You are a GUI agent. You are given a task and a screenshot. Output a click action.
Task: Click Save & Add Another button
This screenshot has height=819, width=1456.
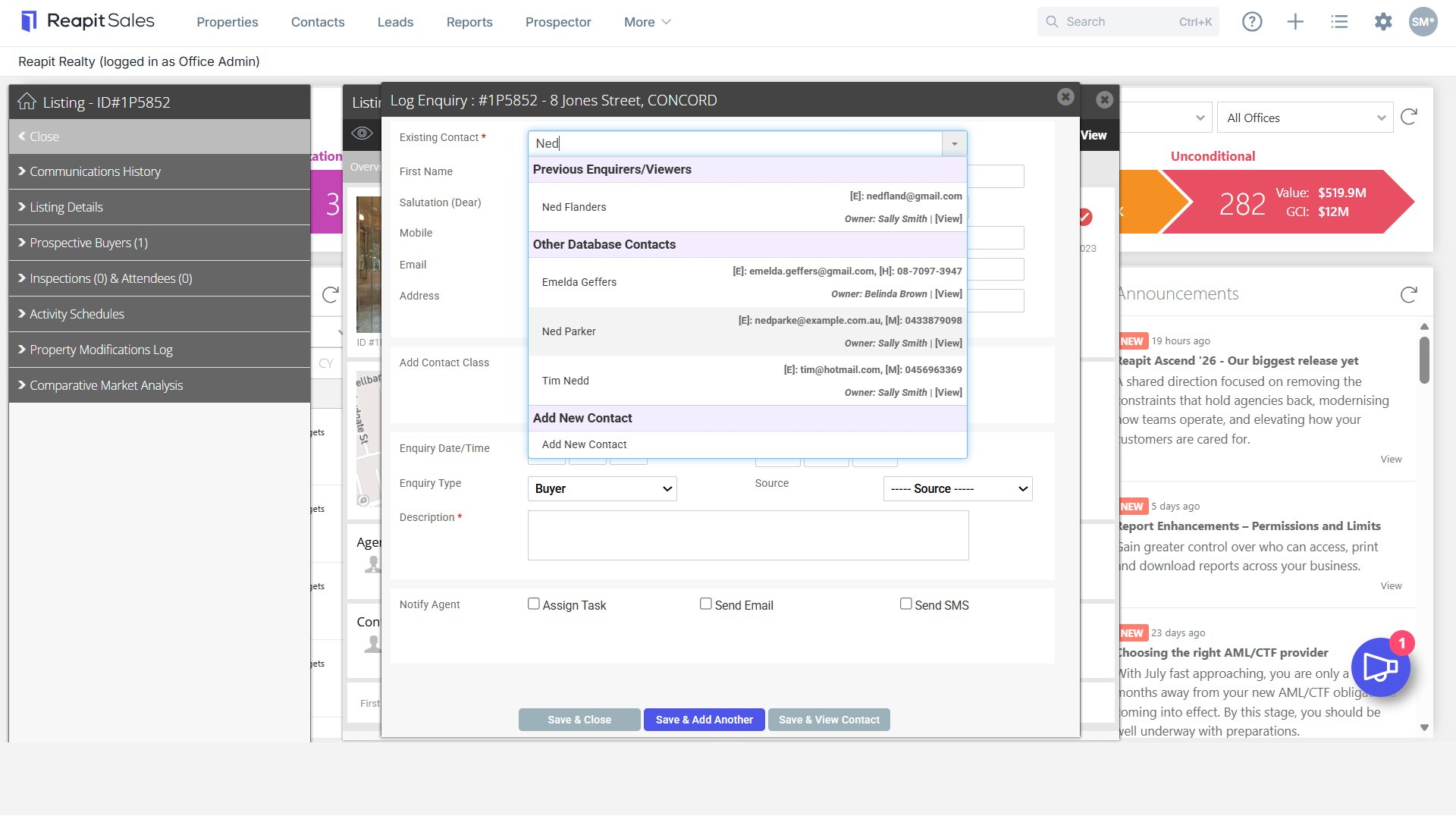click(704, 720)
